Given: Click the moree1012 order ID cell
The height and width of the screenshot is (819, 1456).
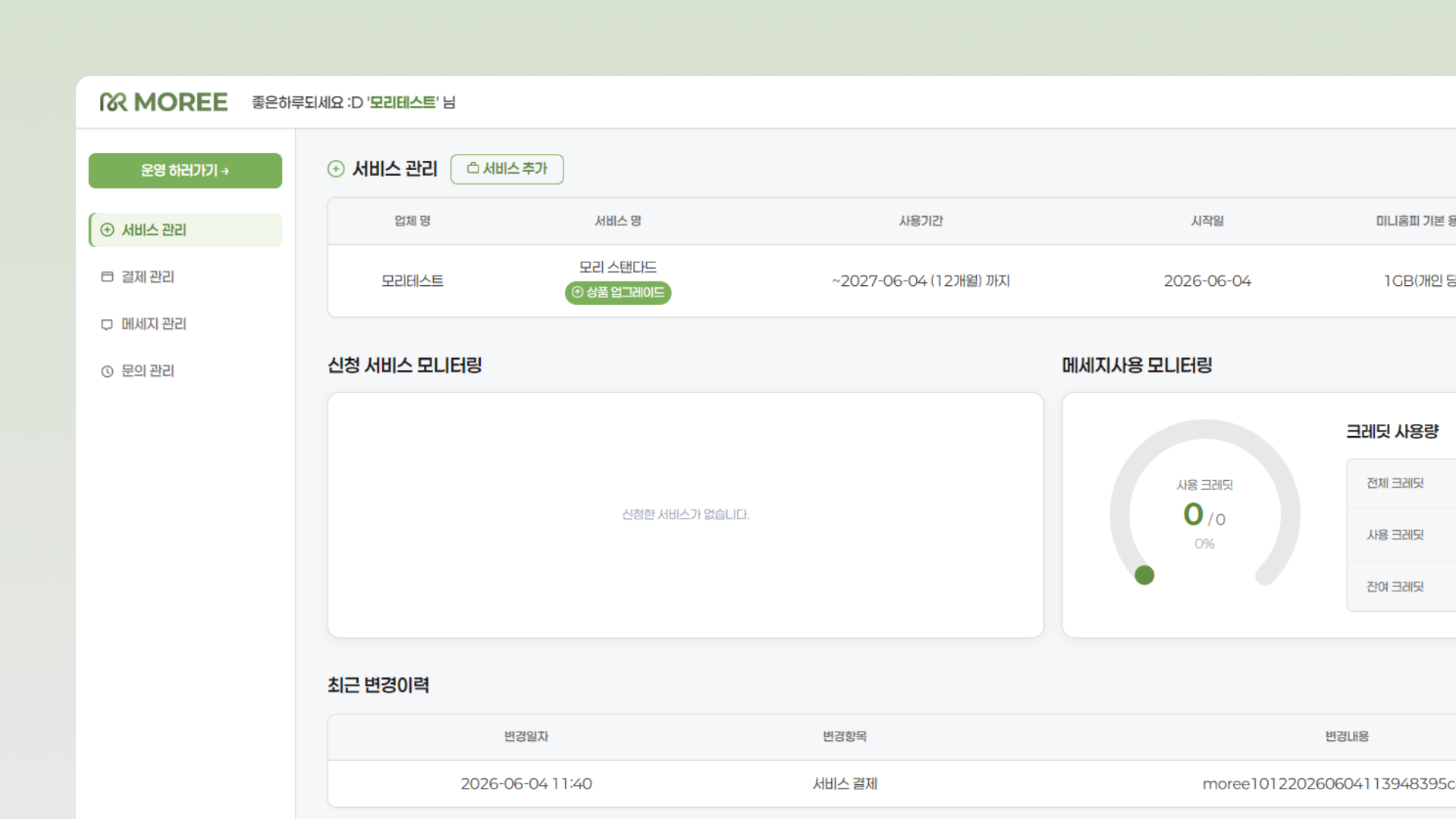Looking at the screenshot, I should pyautogui.click(x=1329, y=783).
